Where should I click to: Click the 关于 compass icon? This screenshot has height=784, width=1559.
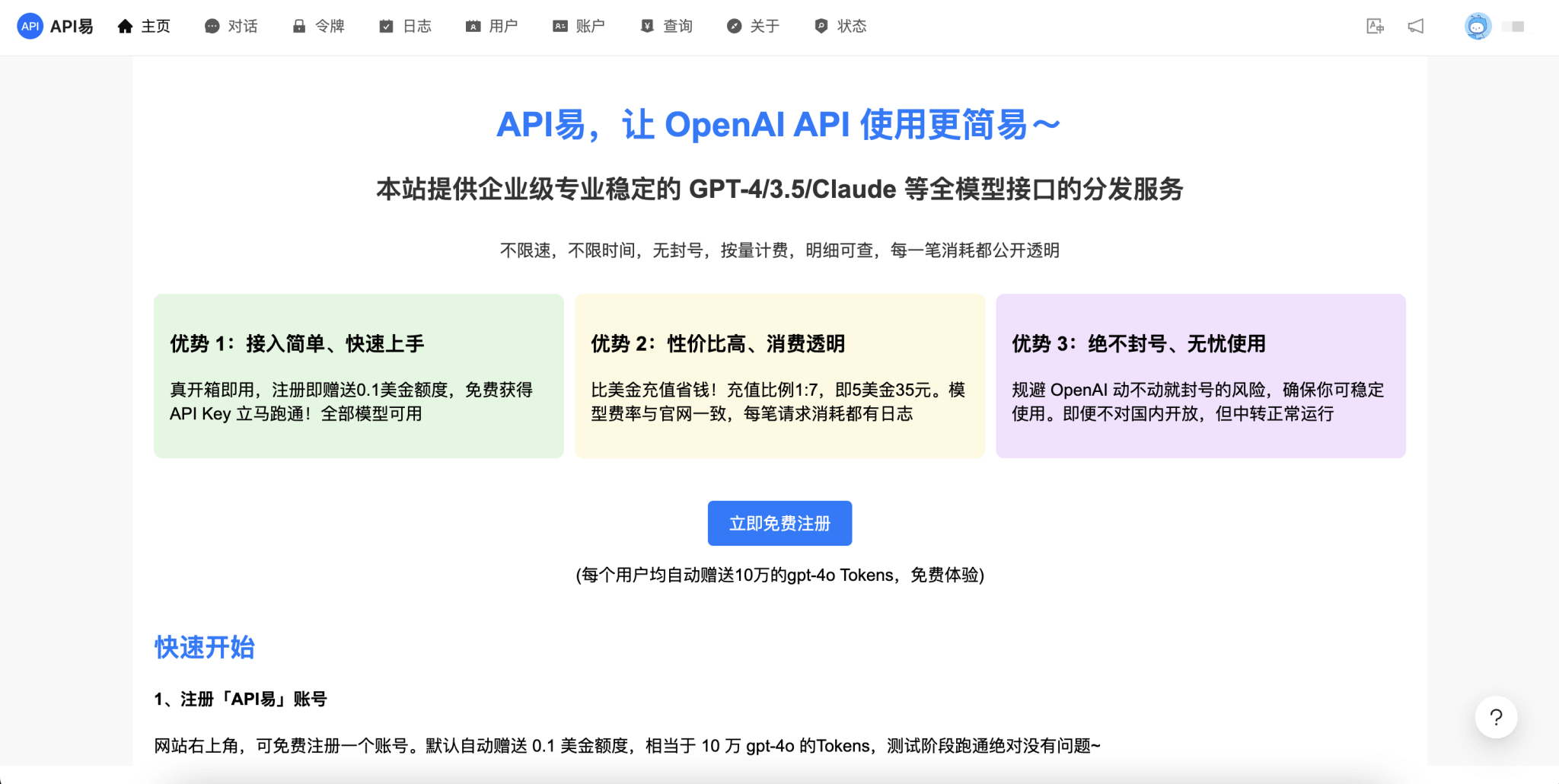click(732, 25)
